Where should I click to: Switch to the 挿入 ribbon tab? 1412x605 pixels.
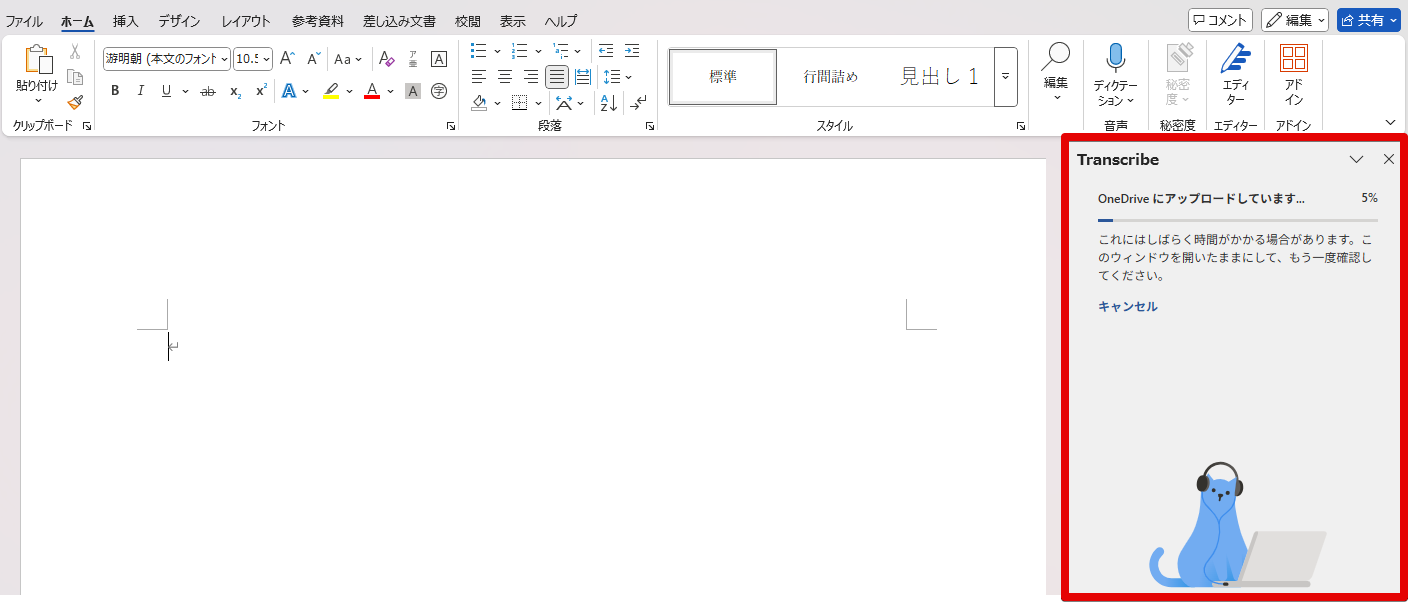point(124,20)
